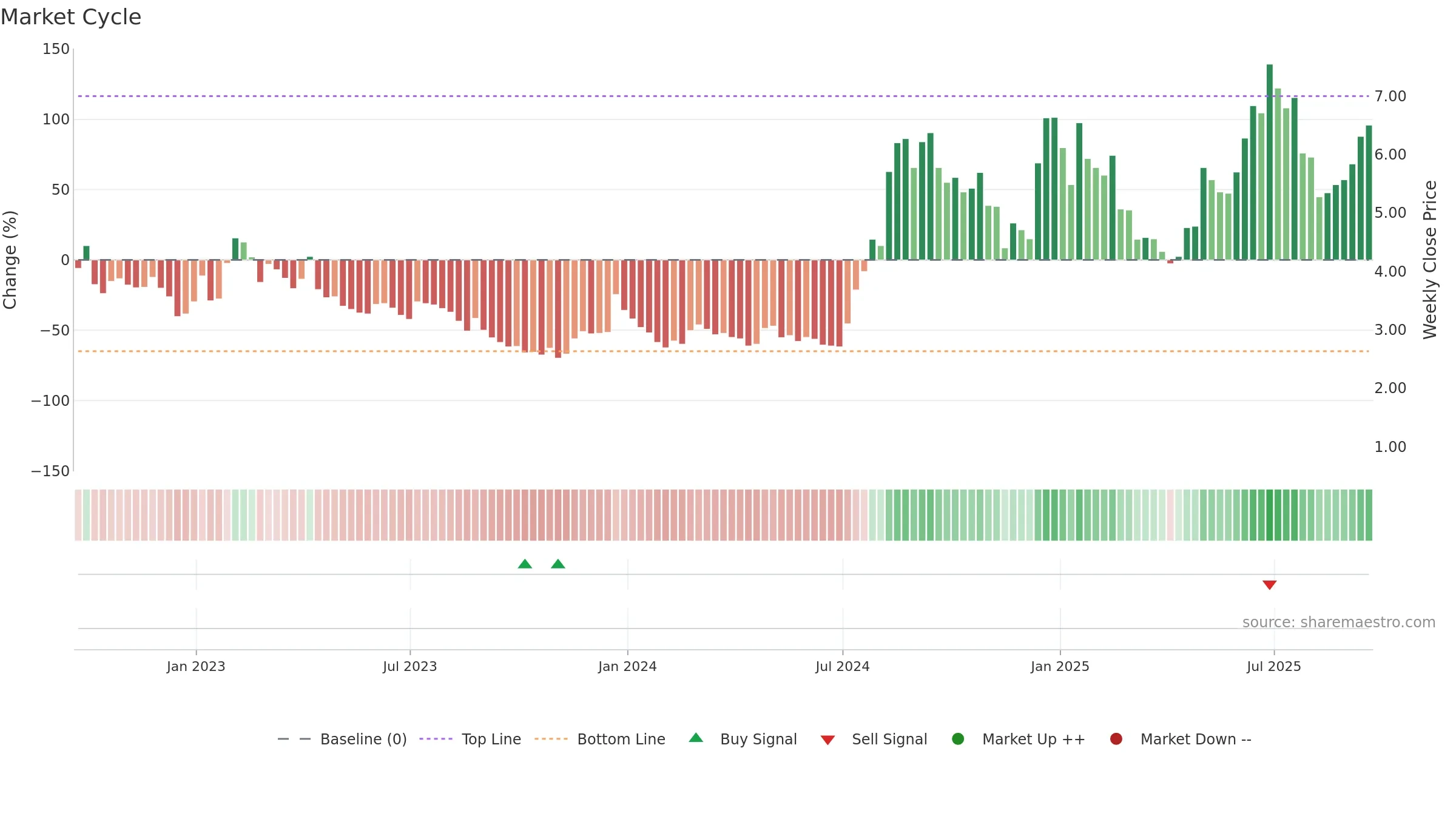Click the Jul 2023 axis label
Screen dimensions: 1456x819
click(x=410, y=666)
